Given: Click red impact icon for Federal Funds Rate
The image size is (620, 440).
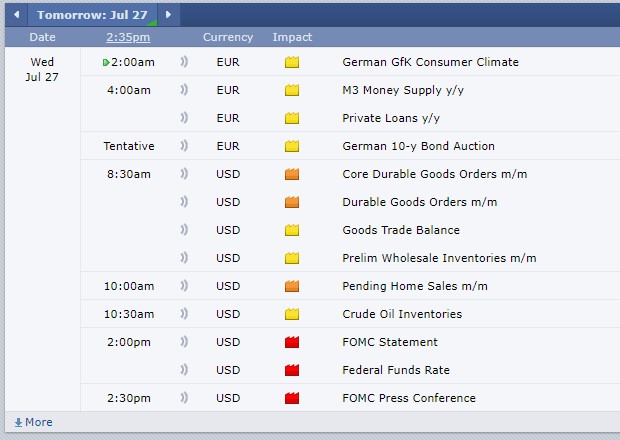Looking at the screenshot, I should [x=292, y=370].
